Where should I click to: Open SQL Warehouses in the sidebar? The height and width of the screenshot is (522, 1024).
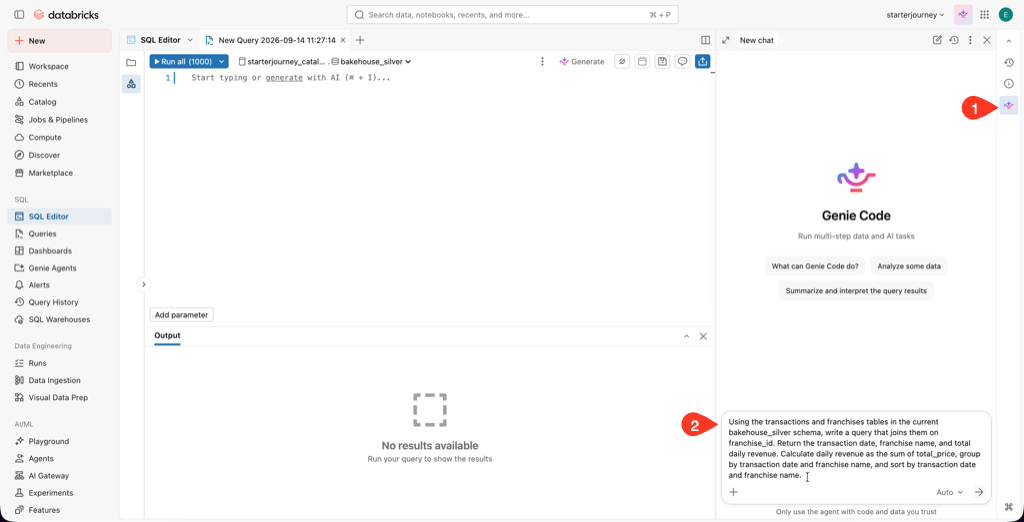coord(59,319)
